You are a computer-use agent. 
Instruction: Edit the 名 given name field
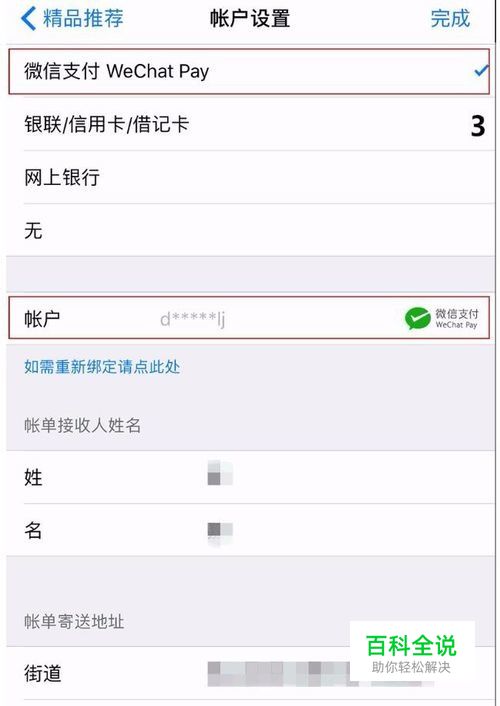coord(250,530)
